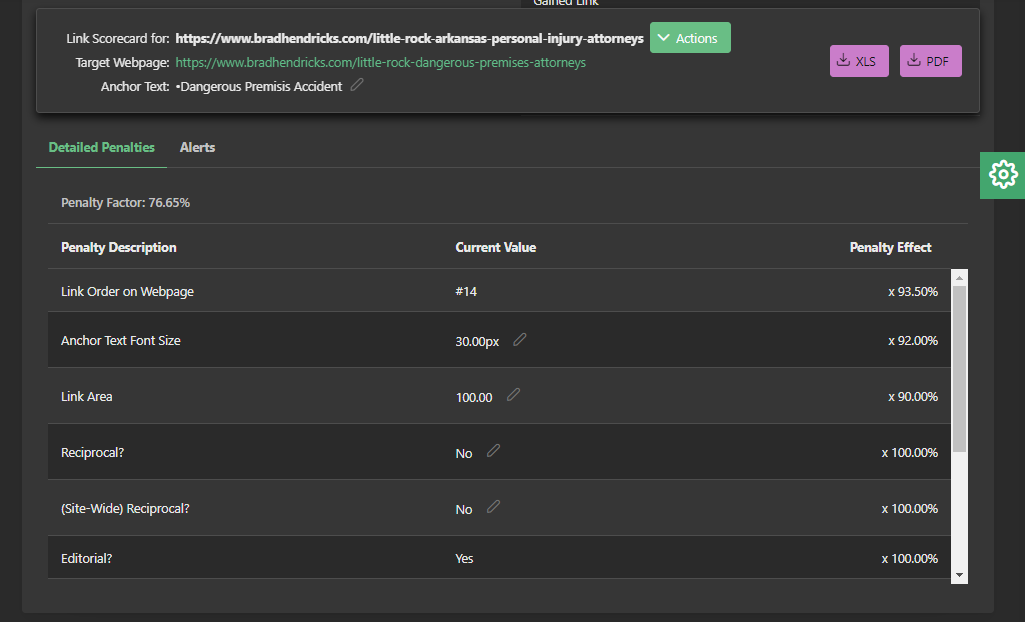1025x622 pixels.
Task: Open the Link Scorecard source URL
Action: coord(409,38)
